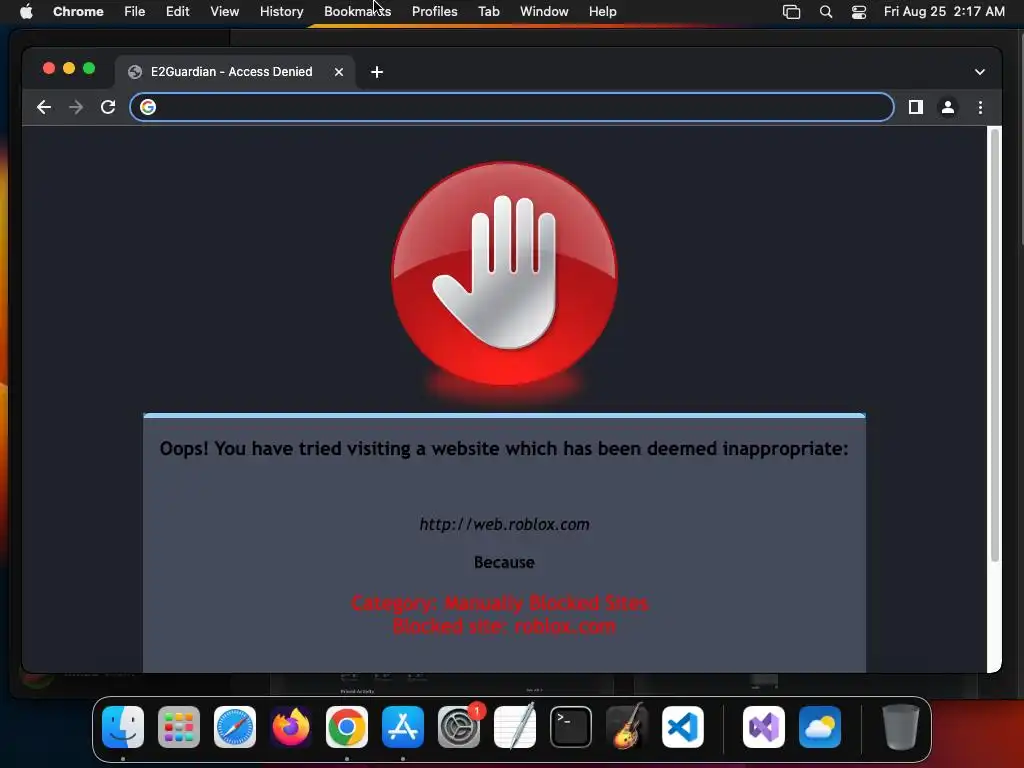Click Chrome icon in the Dock
The image size is (1024, 768).
click(x=347, y=727)
